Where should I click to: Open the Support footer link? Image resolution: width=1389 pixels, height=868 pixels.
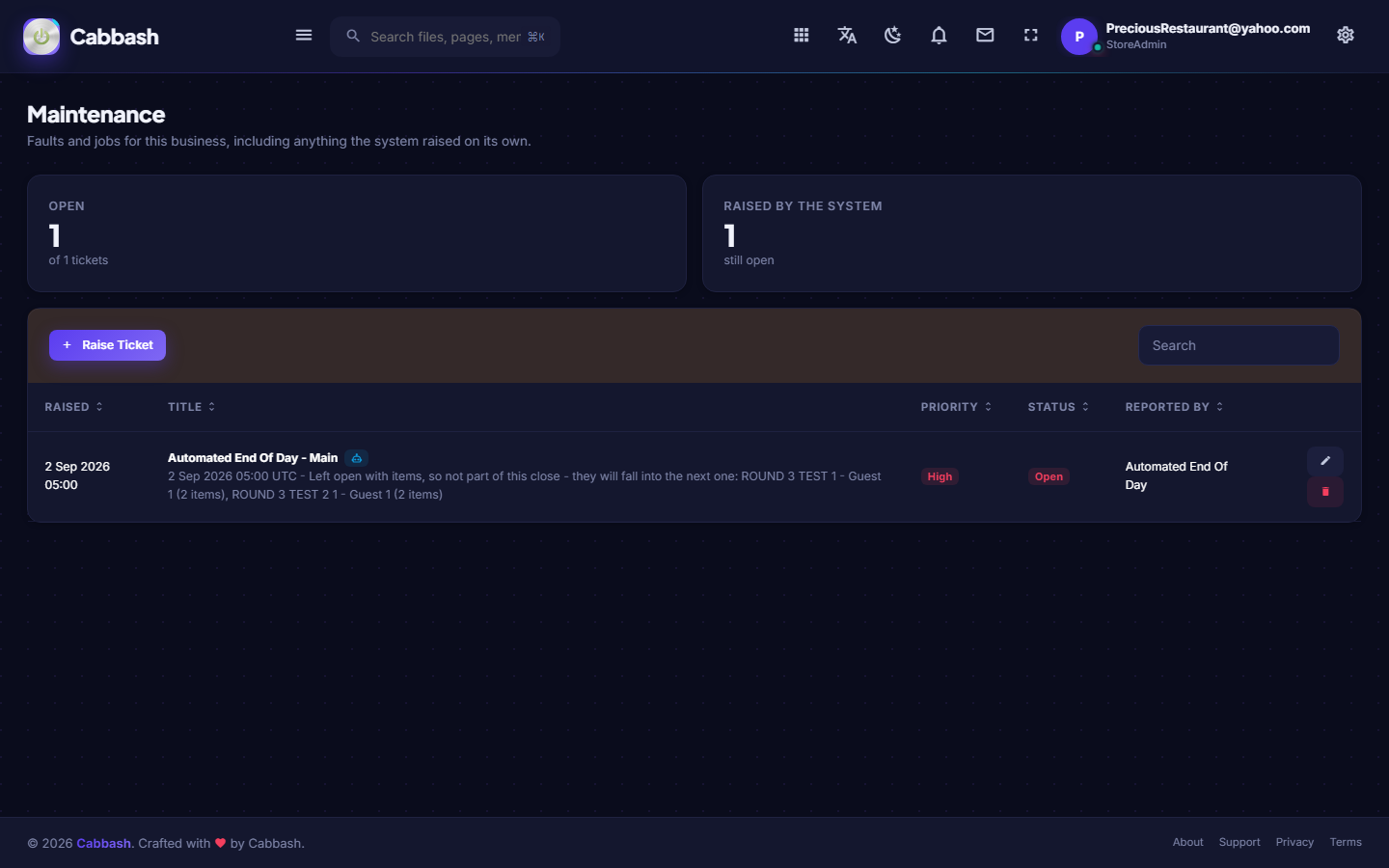1239,842
